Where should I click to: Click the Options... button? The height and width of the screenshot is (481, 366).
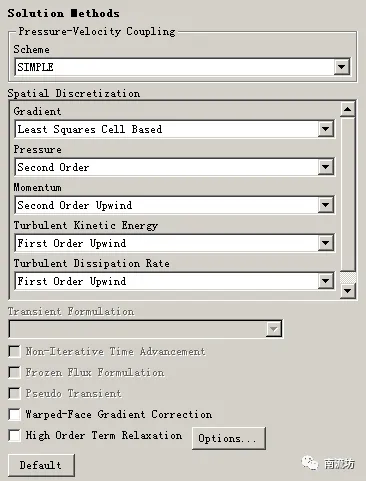point(229,438)
